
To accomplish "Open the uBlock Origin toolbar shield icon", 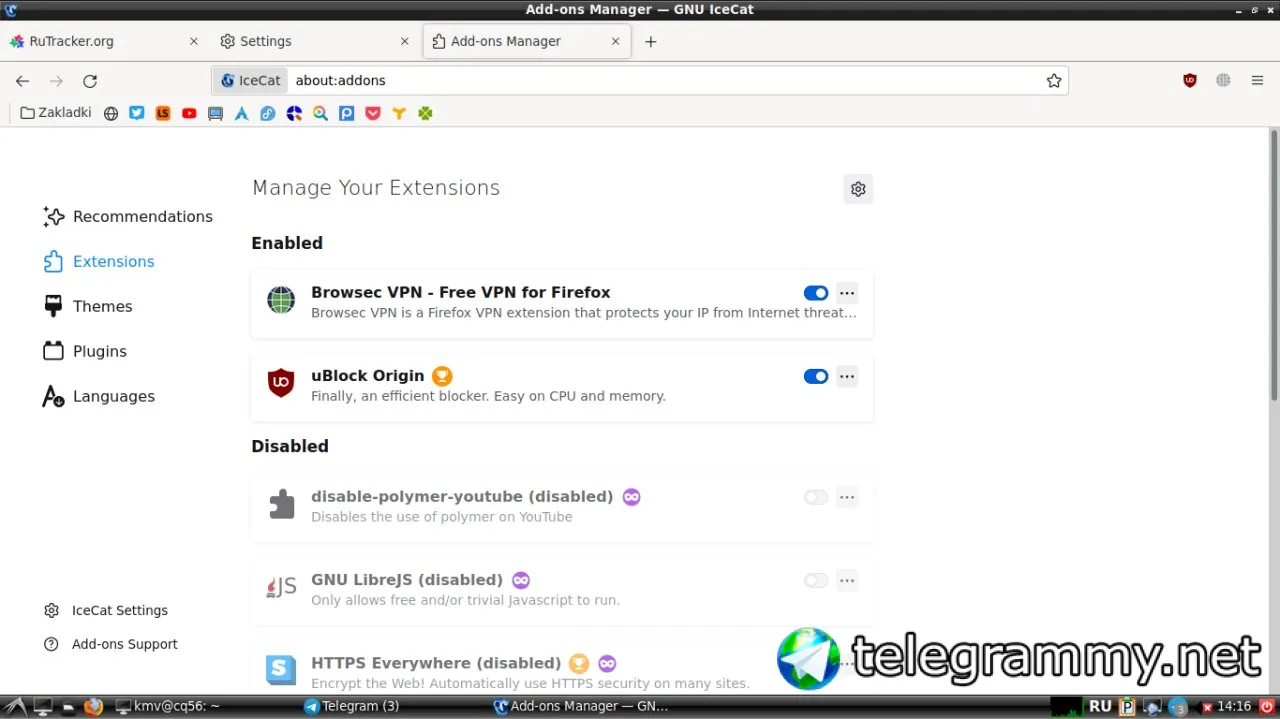I will coord(1190,81).
